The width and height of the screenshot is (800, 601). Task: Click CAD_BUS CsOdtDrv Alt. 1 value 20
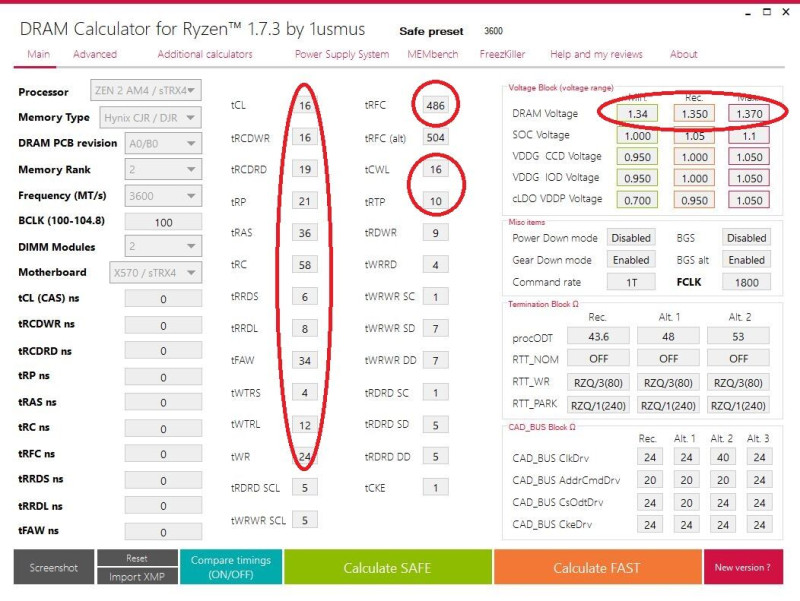pyautogui.click(x=686, y=503)
